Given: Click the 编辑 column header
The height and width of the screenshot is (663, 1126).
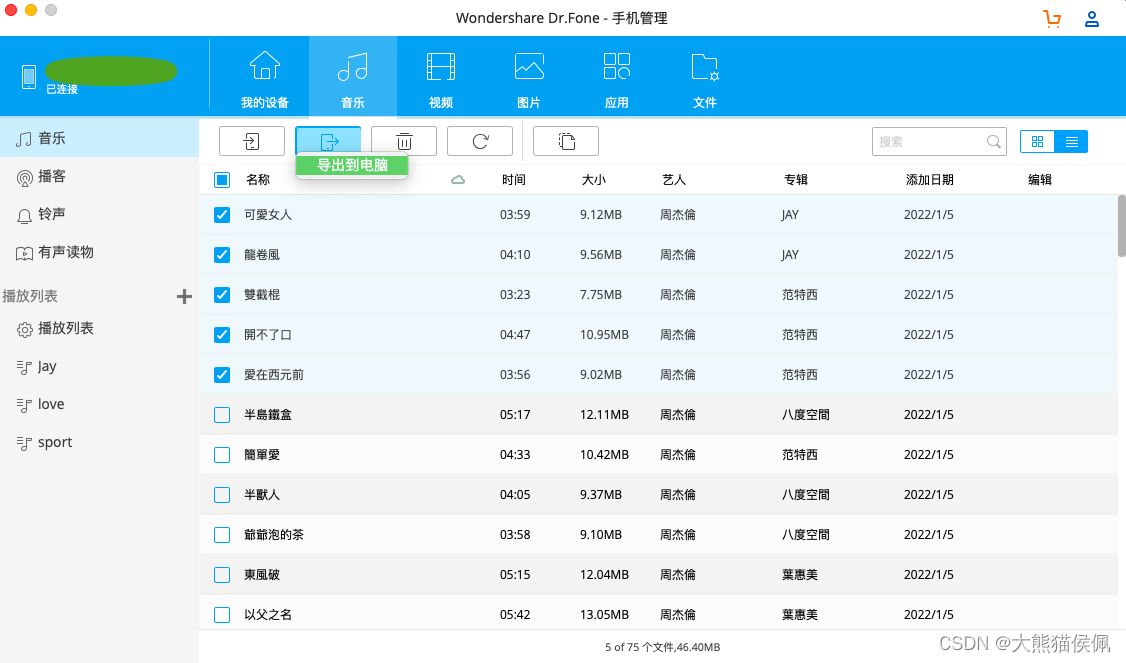Looking at the screenshot, I should [x=1040, y=180].
